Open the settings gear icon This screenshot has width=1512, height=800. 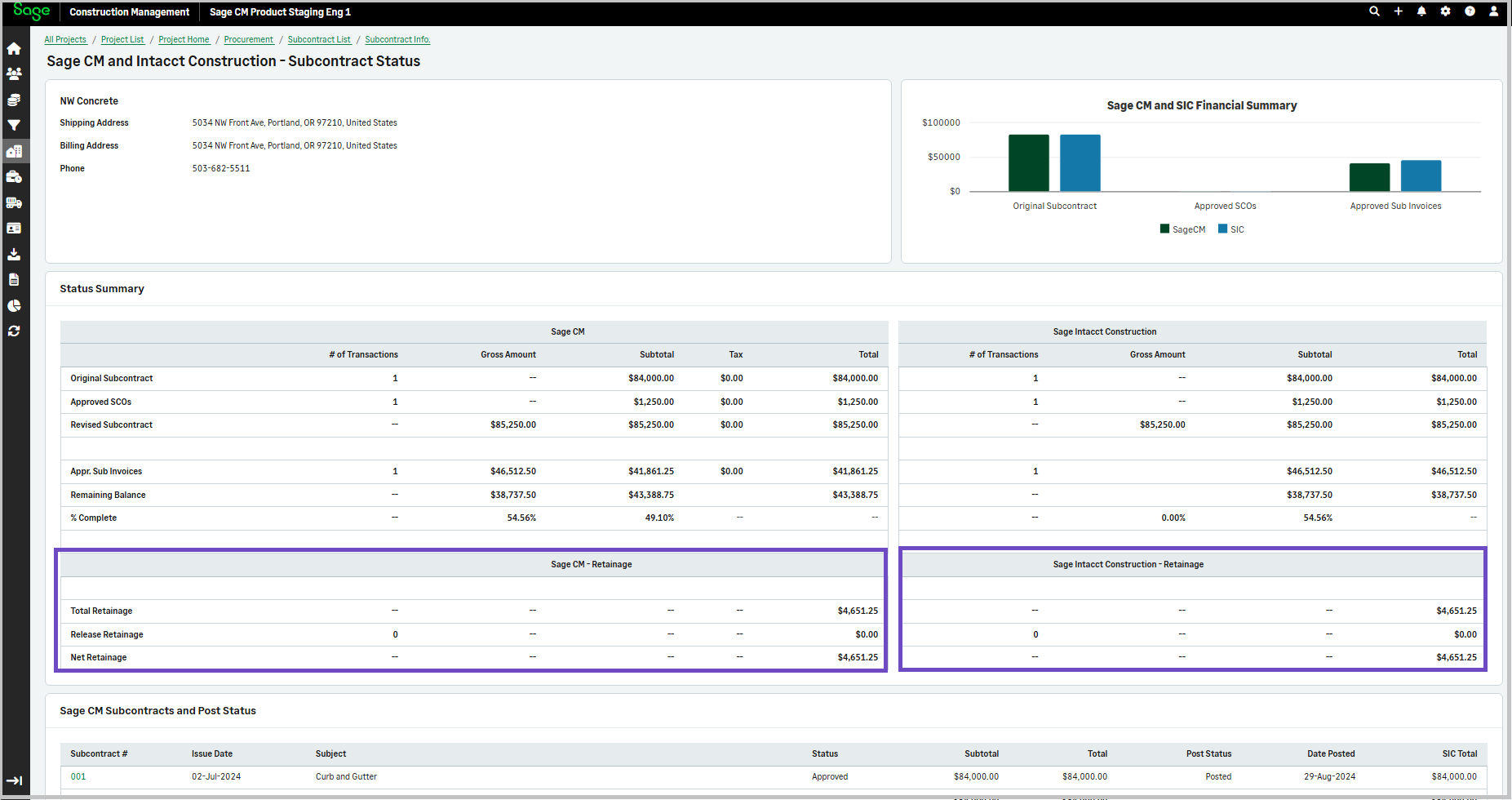click(x=1445, y=11)
